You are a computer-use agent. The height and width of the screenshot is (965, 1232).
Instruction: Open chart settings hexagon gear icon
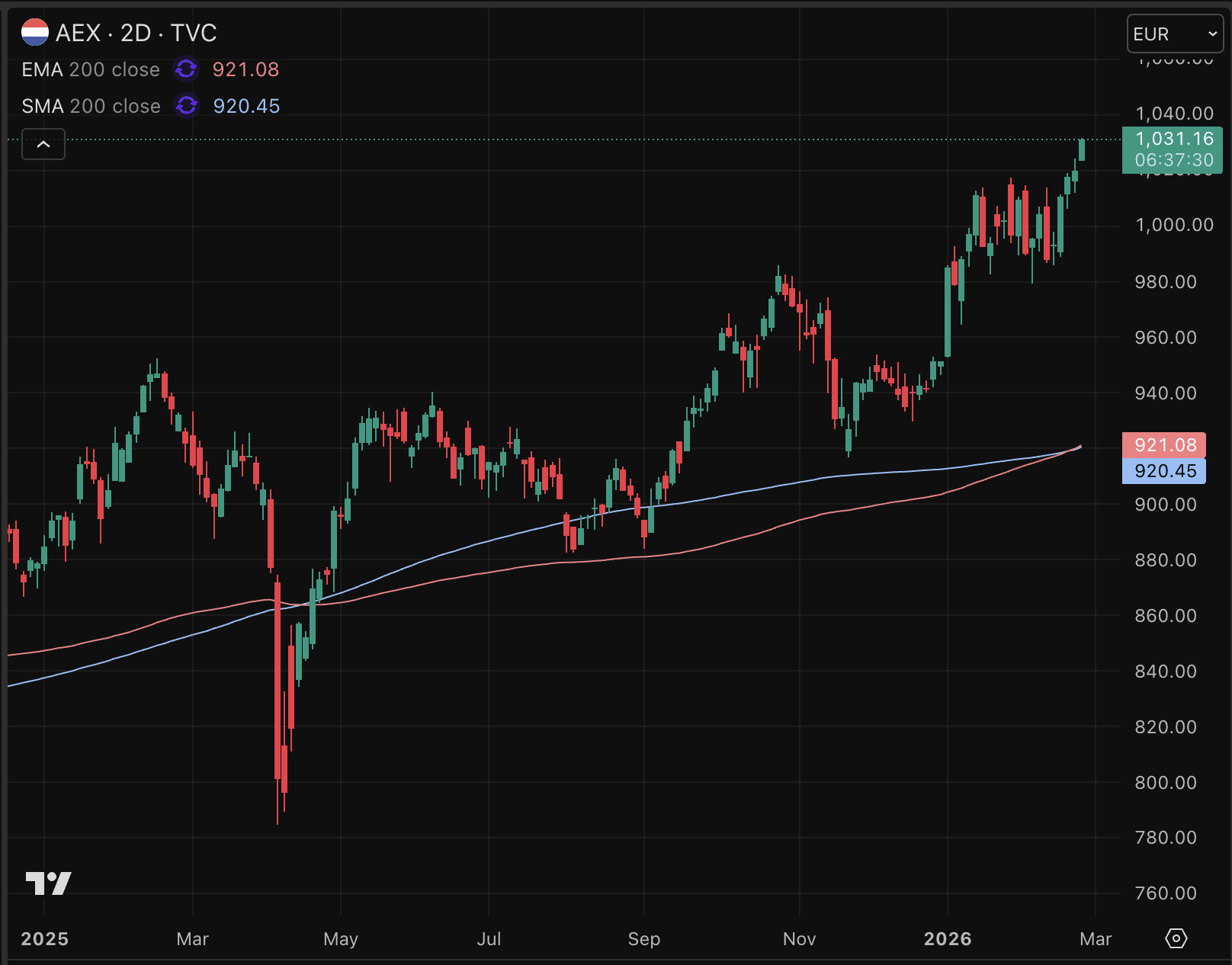coord(1176,938)
